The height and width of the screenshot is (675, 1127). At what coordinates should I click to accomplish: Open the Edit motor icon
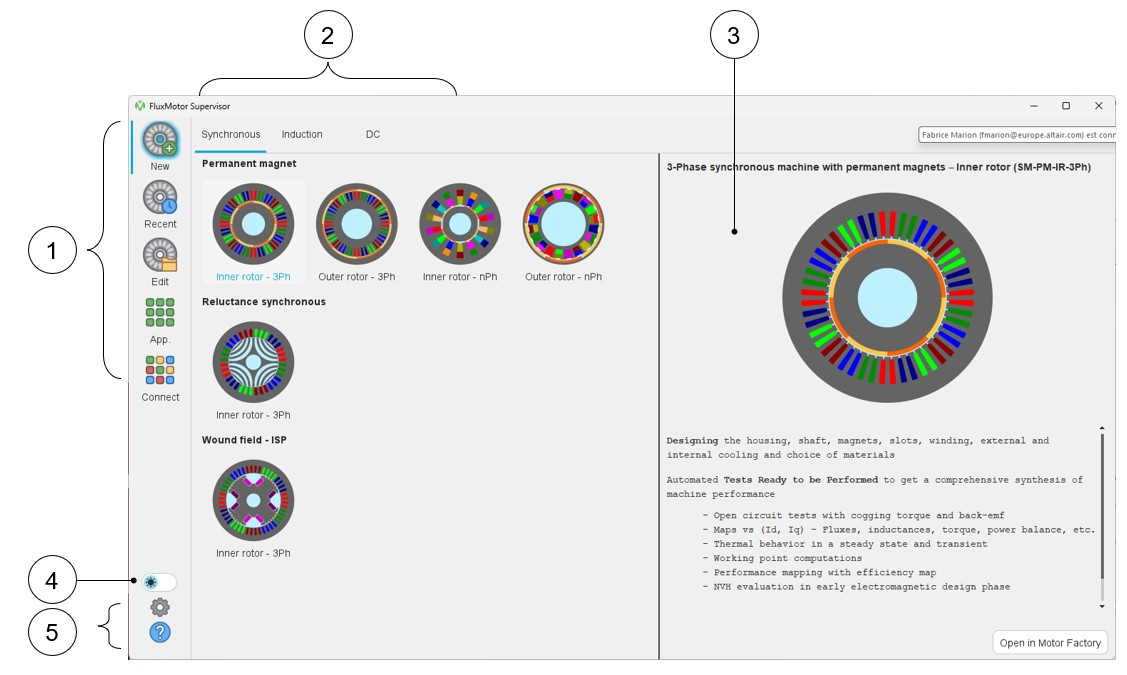tap(160, 255)
